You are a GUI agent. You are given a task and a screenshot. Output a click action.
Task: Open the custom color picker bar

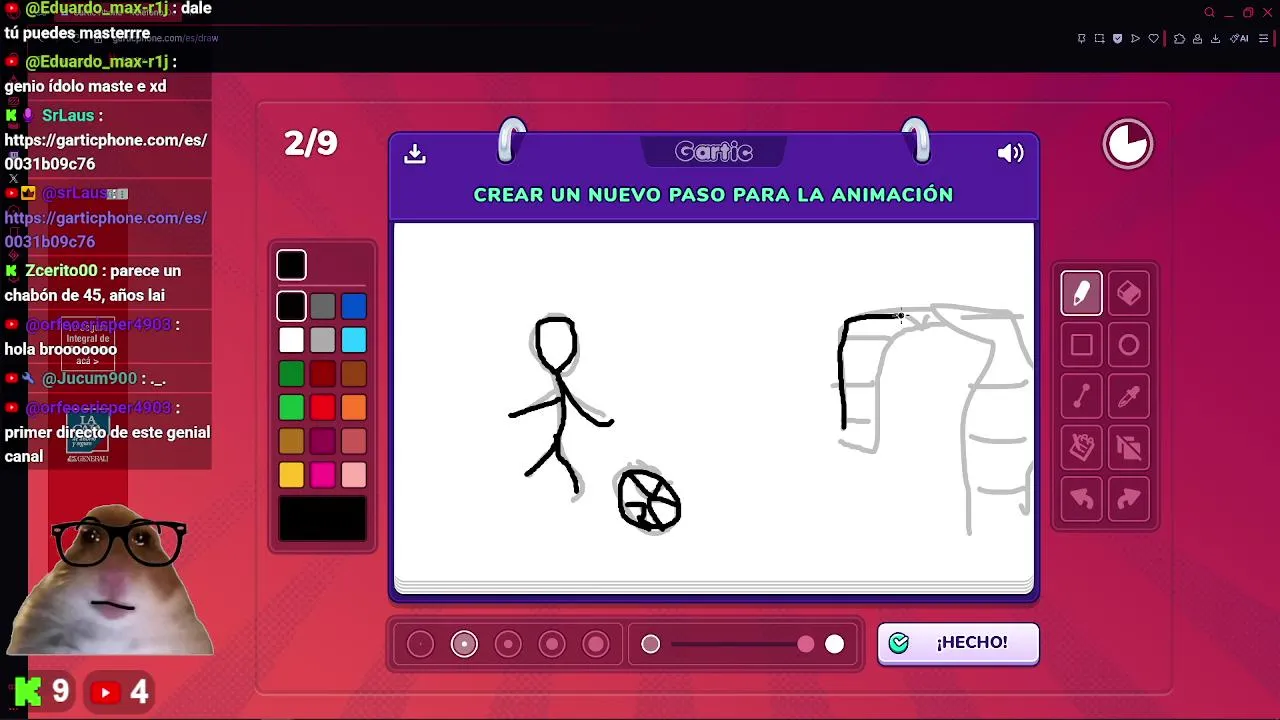322,519
